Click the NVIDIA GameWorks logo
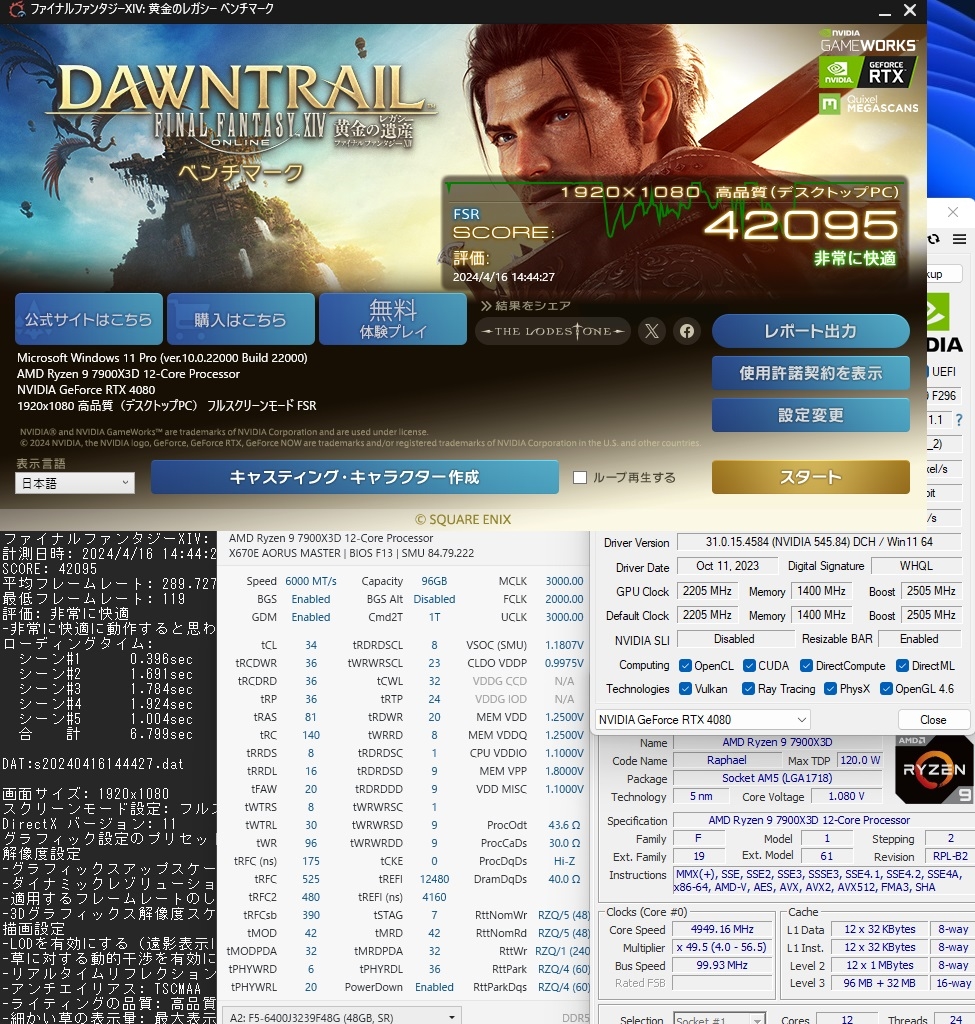Image resolution: width=975 pixels, height=1024 pixels. (869, 40)
